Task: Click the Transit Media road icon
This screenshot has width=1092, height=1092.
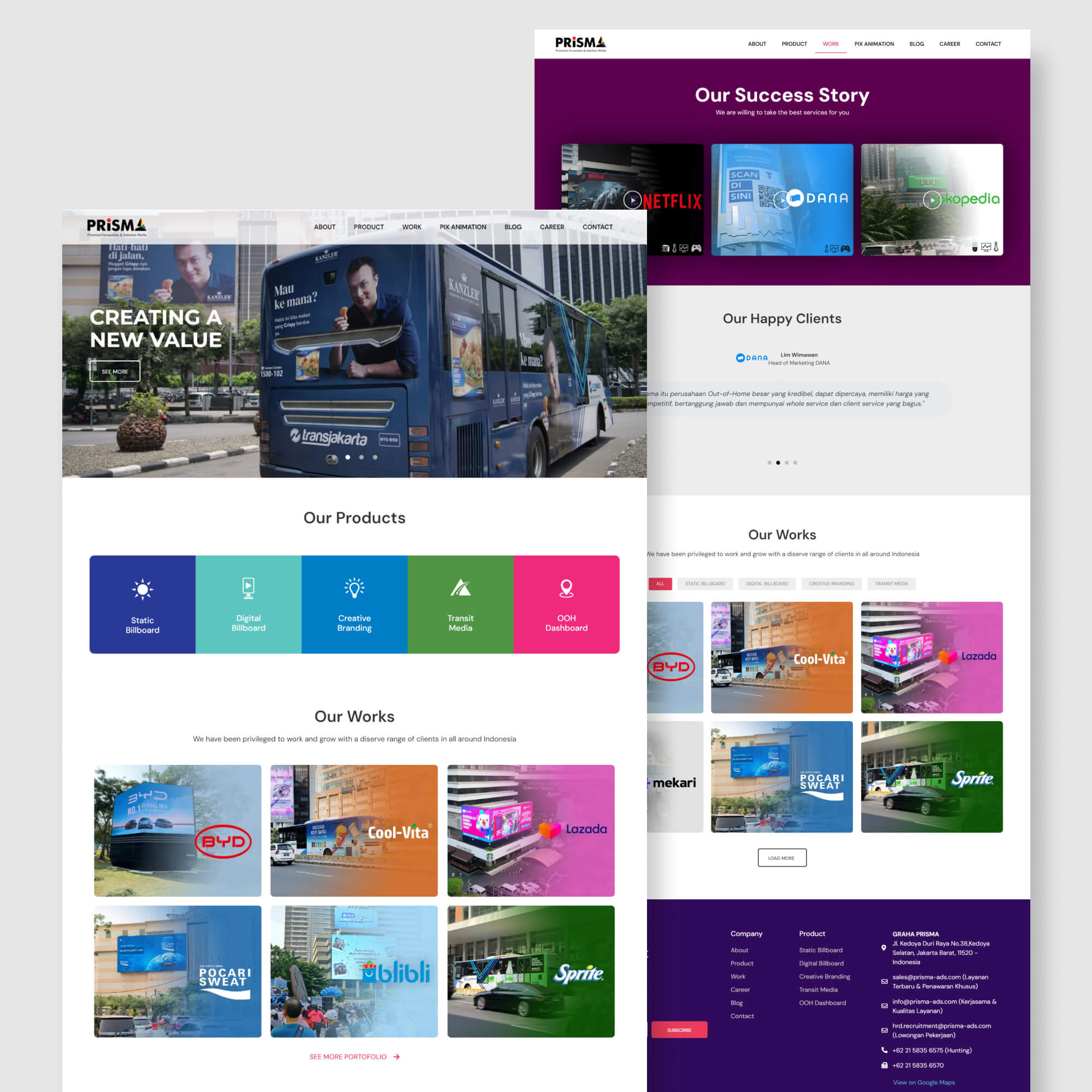Action: pos(460,588)
